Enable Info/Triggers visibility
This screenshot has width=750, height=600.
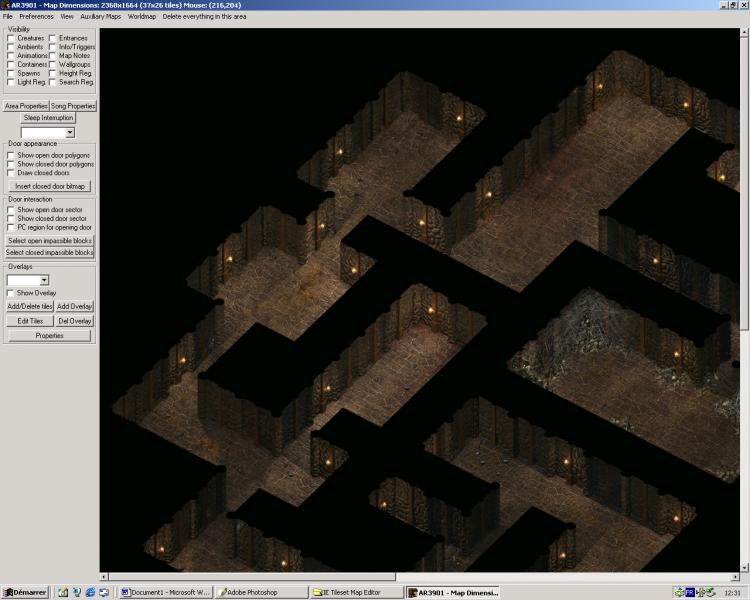(52, 47)
